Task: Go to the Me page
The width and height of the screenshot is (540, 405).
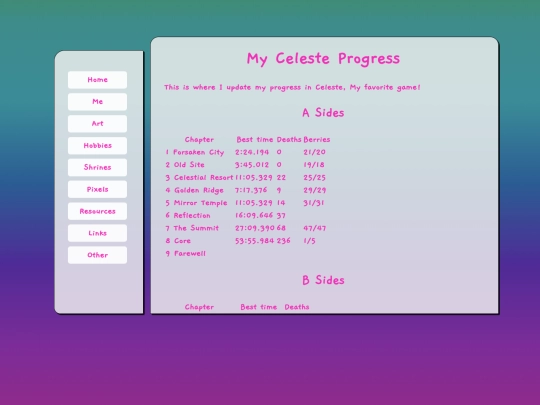Action: [x=97, y=102]
